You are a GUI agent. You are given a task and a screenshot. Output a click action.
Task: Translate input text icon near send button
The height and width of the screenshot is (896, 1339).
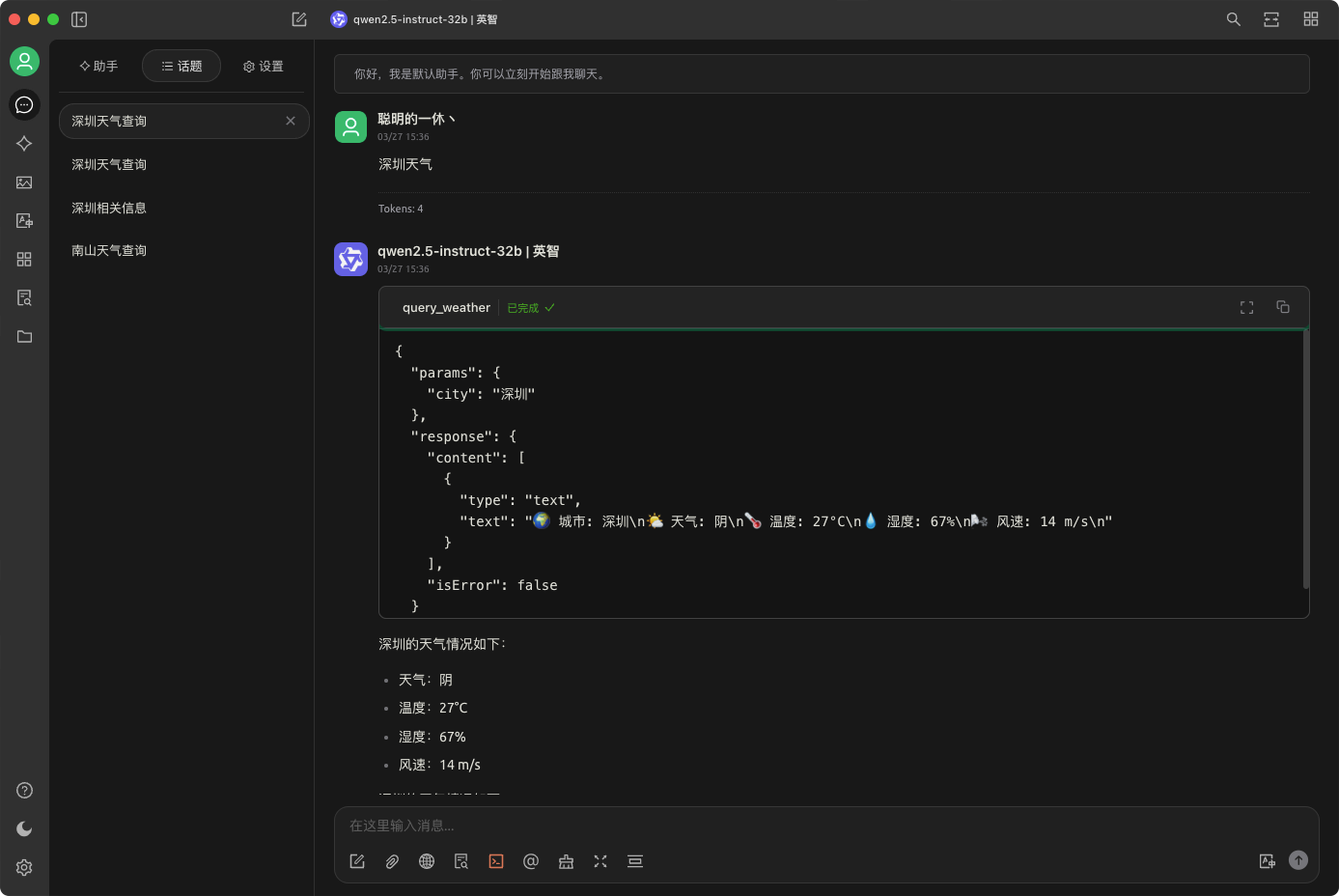tap(1268, 861)
